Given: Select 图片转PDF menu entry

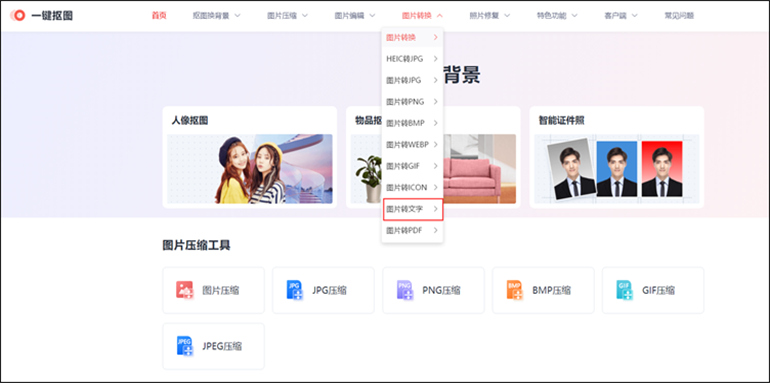Looking at the screenshot, I should pos(412,230).
